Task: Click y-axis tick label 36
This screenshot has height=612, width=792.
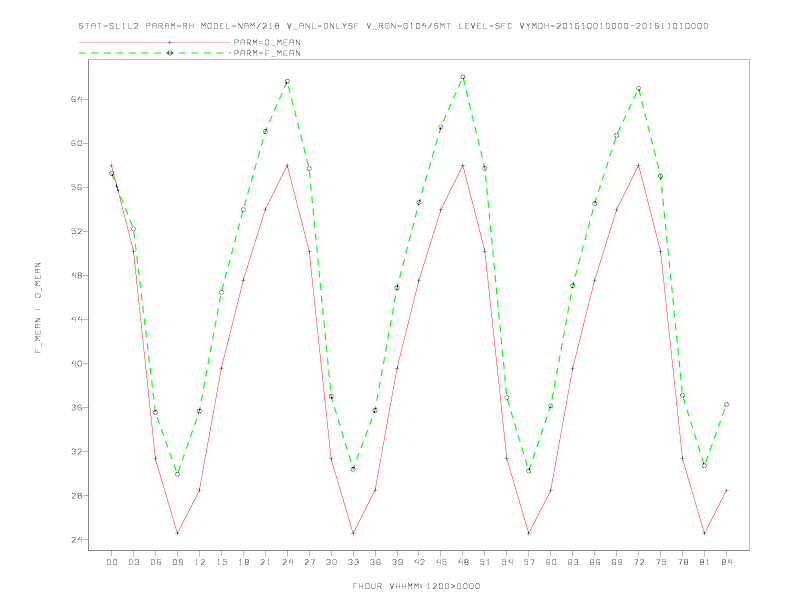Action: [77, 407]
